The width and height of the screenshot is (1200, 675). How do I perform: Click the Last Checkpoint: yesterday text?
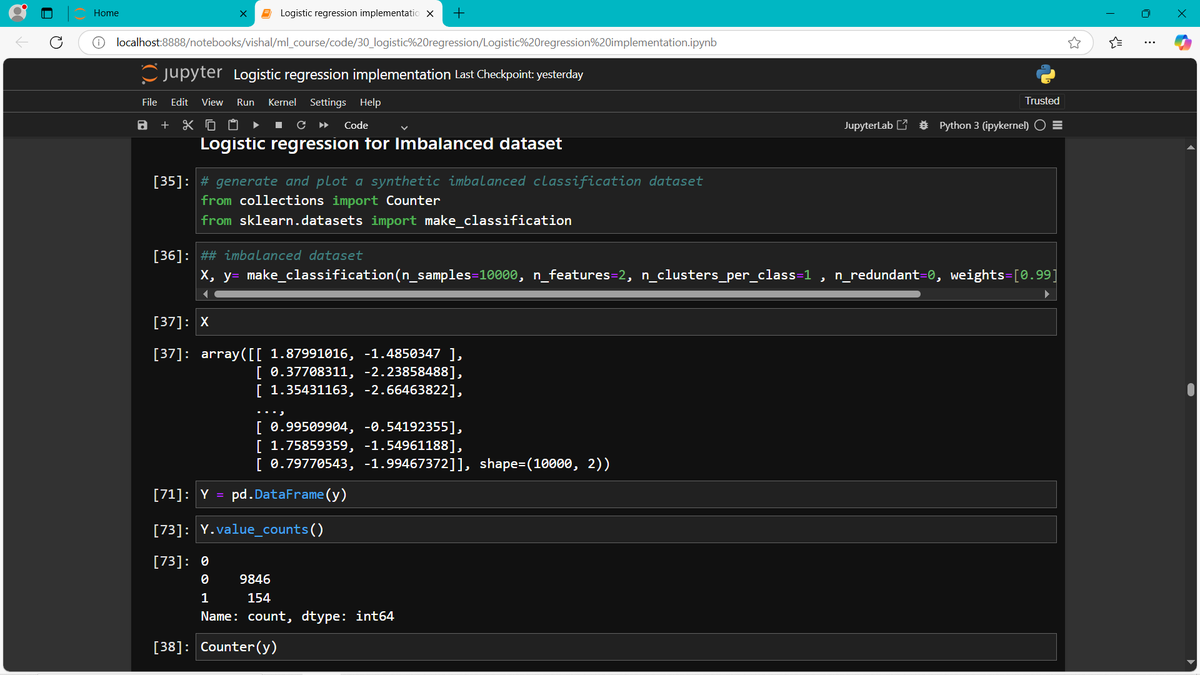click(x=519, y=74)
